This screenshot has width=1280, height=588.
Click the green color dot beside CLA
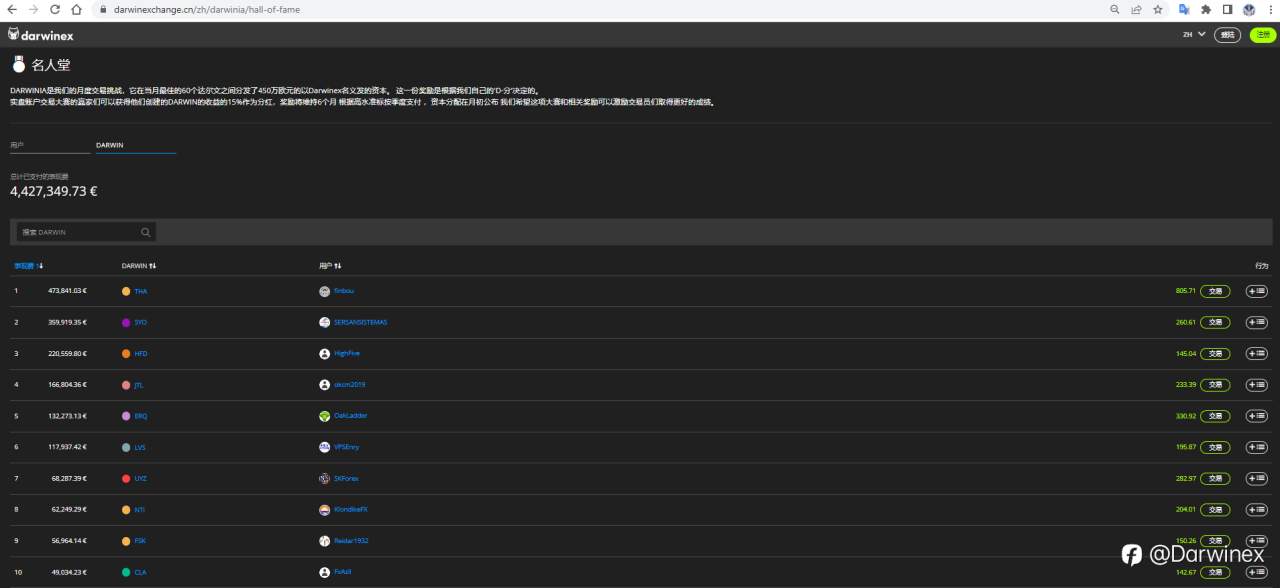[x=126, y=572]
